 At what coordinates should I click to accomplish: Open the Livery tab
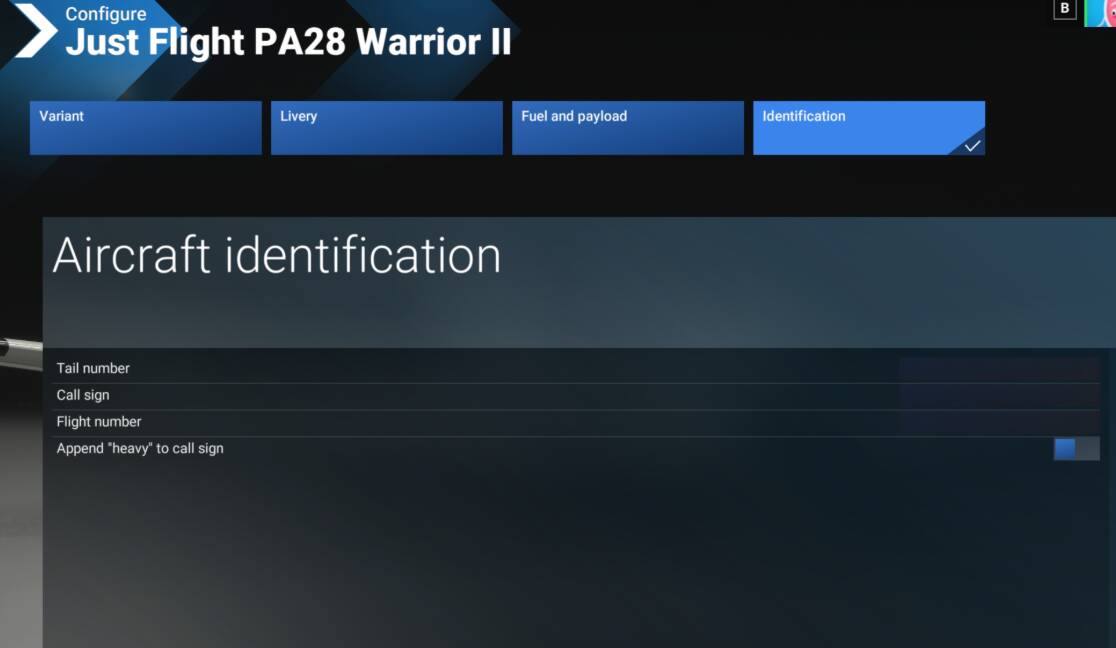(x=386, y=128)
